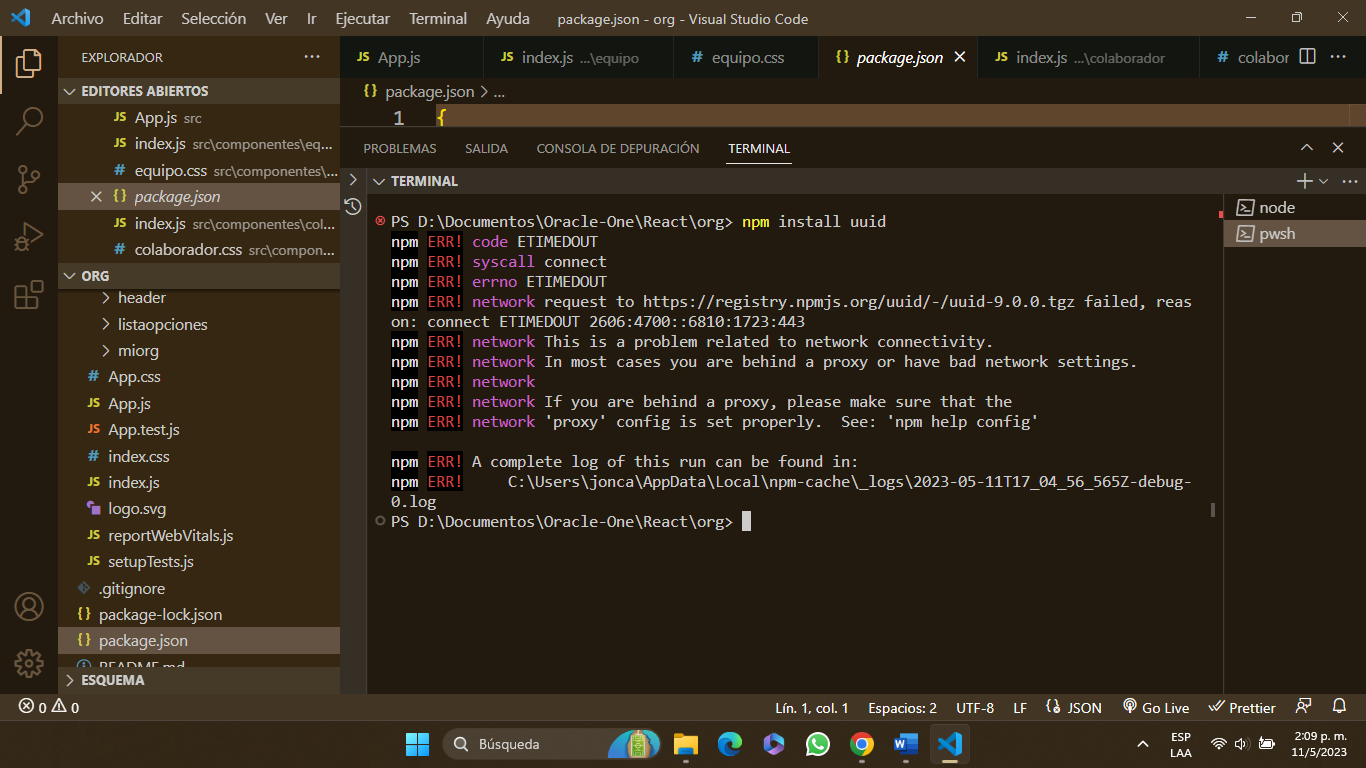Open terminal panel more actions ellipsis
Screen dimensions: 1366x768
(x=1349, y=181)
